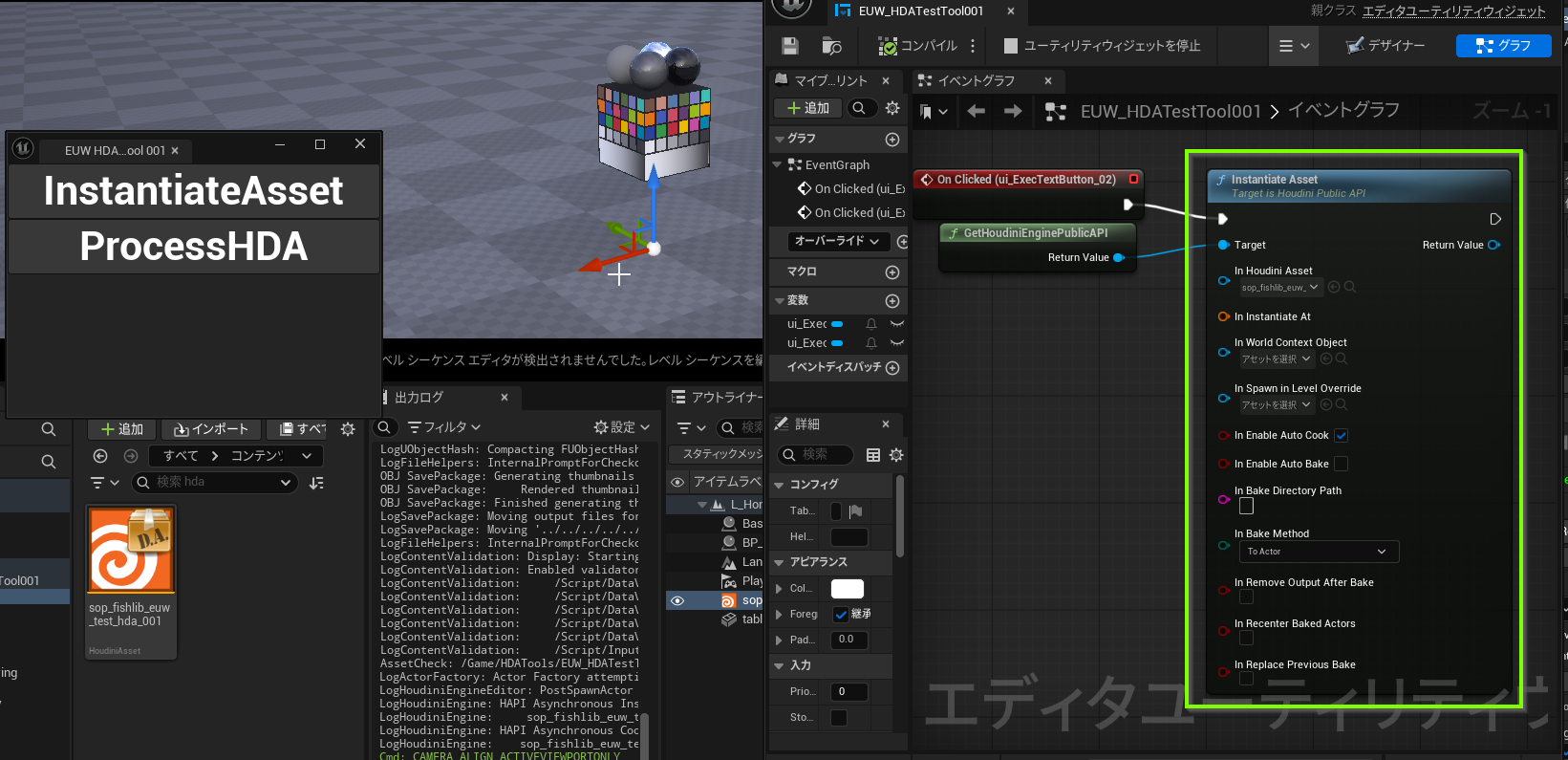Click the browse asset icon beside save
Screen dimensions: 1568x760
tap(831, 46)
